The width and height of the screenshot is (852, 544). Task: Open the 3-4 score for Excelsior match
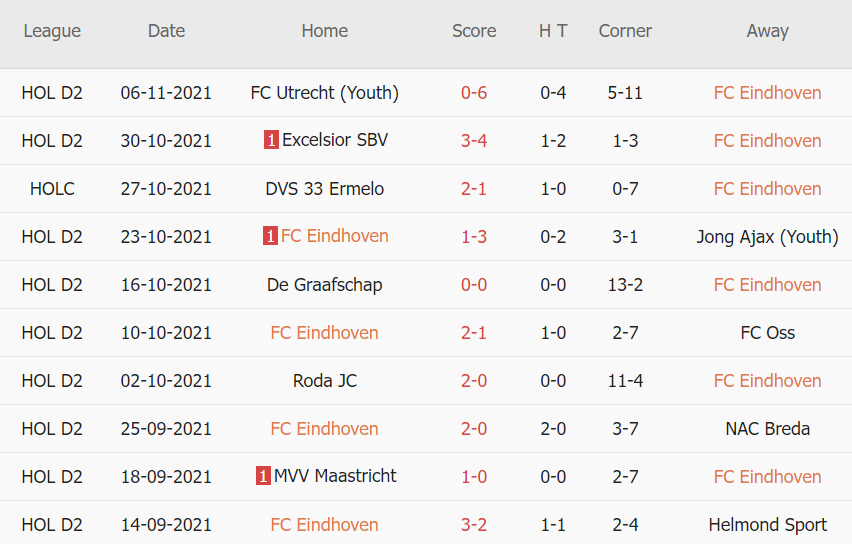(474, 141)
